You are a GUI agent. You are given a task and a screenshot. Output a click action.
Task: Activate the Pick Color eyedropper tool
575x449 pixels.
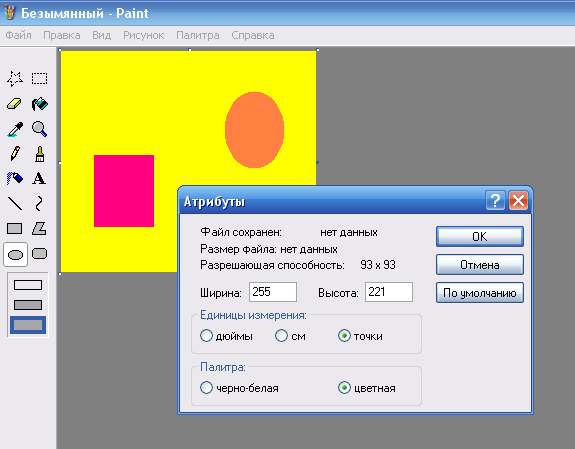pos(15,129)
